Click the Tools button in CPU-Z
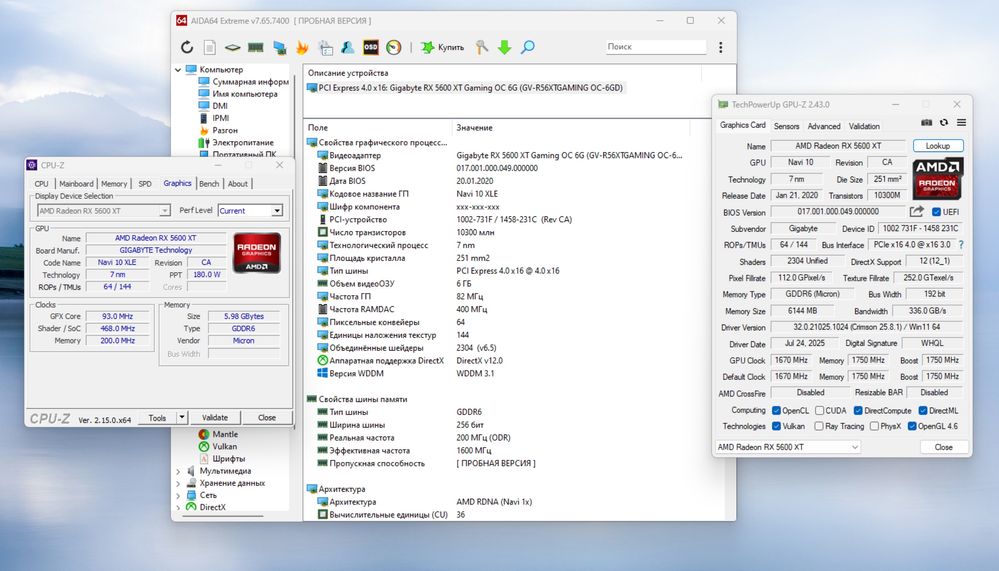This screenshot has width=999, height=571. [x=157, y=417]
